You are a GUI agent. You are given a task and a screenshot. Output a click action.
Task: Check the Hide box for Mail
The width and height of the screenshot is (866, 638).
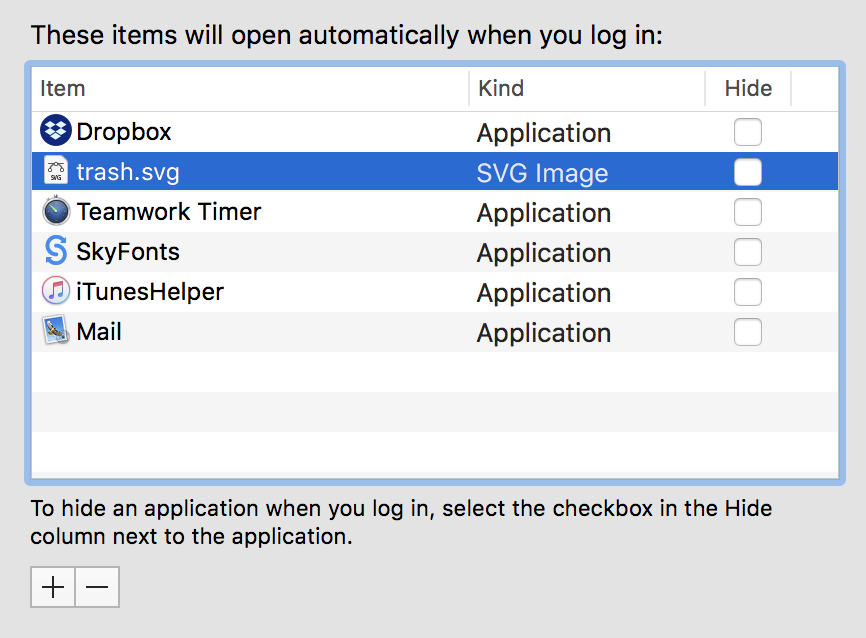[x=747, y=332]
